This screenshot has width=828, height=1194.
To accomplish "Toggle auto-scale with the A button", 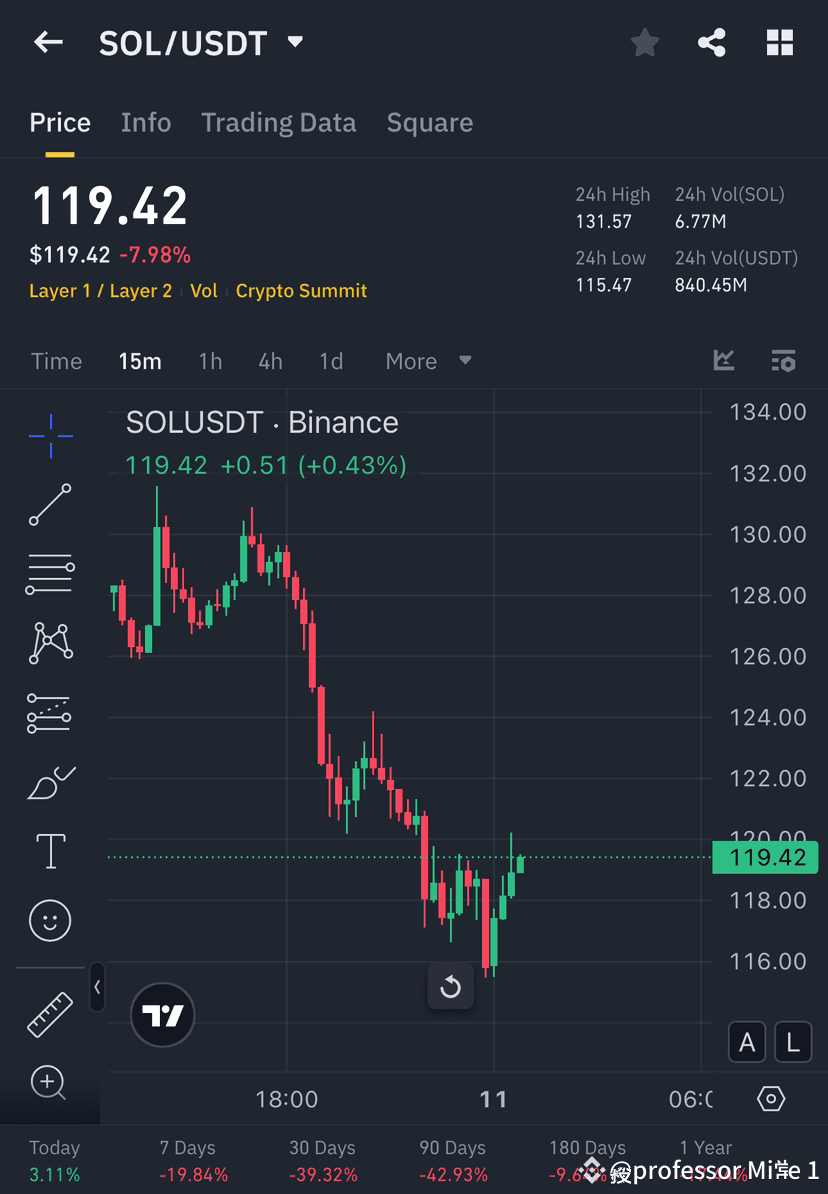I will [747, 1042].
